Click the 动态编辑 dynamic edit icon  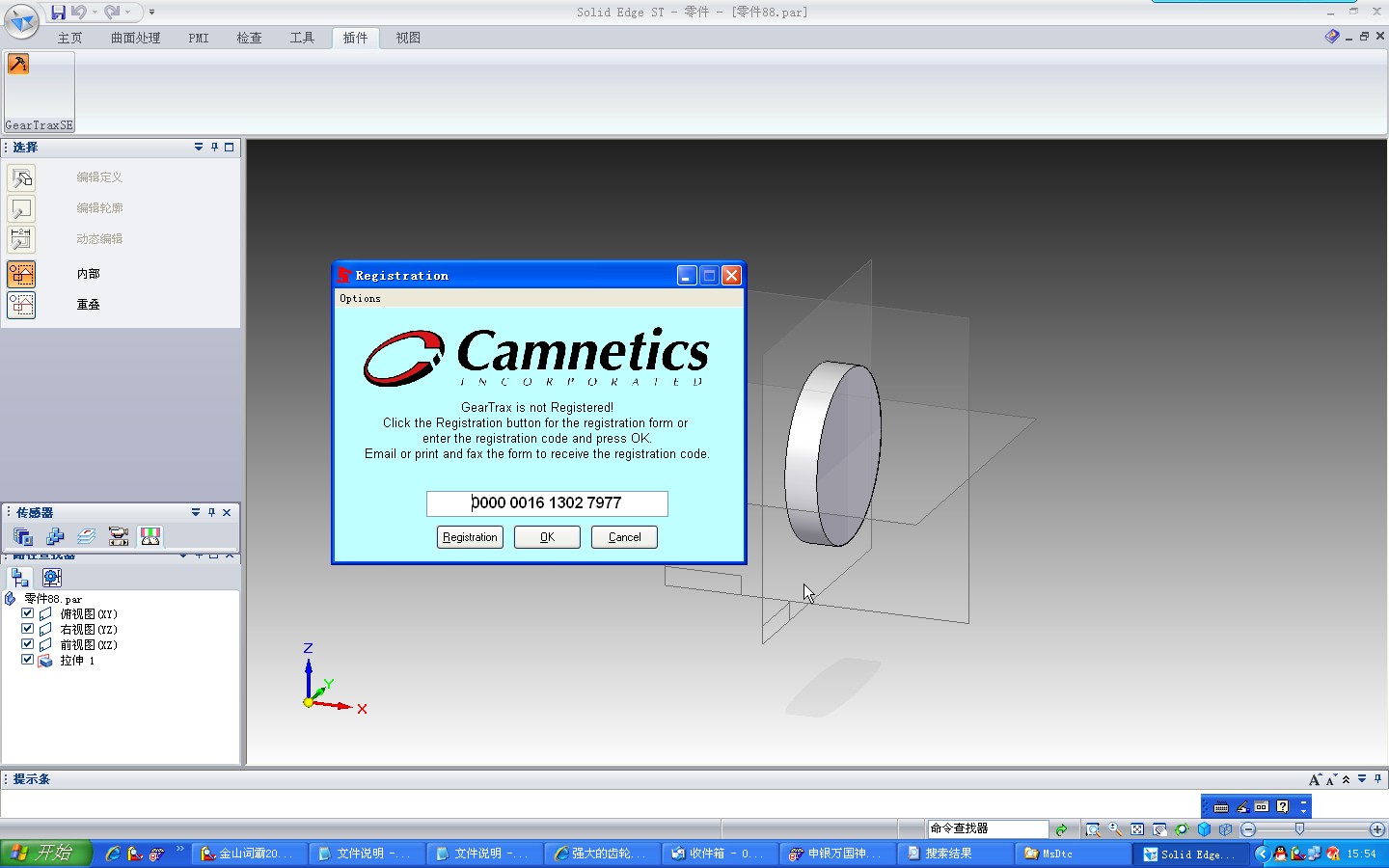pyautogui.click(x=21, y=239)
